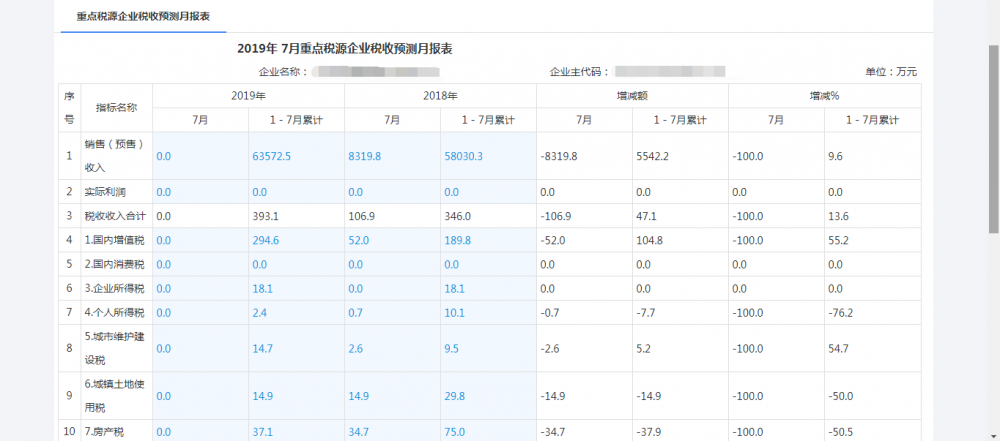The image size is (1000, 441).
Task: Edit the 2.4 value in 个人所得税 row
Action: point(260,313)
